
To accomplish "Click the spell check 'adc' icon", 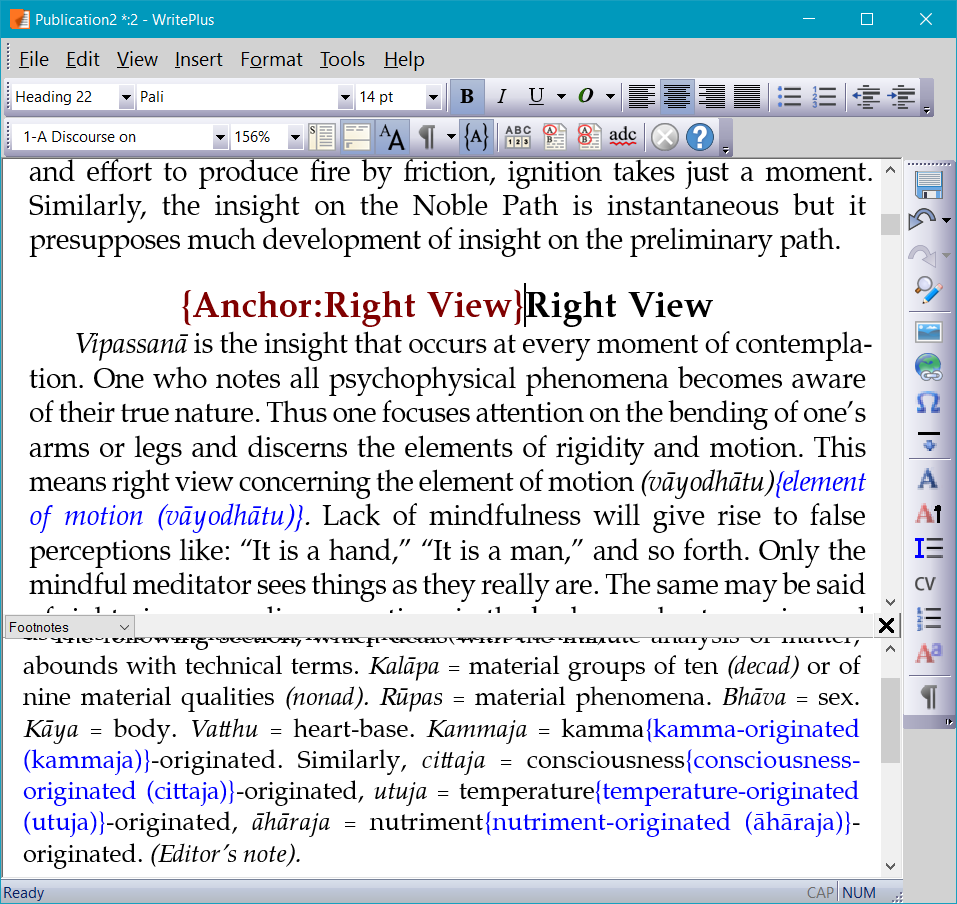I will (x=622, y=136).
